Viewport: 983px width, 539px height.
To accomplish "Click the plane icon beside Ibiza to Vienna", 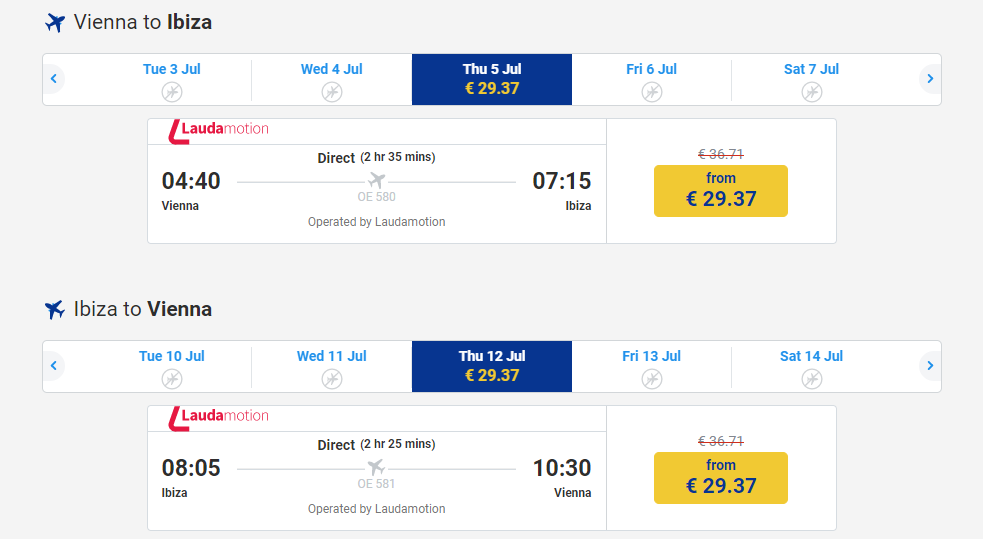I will 55,309.
